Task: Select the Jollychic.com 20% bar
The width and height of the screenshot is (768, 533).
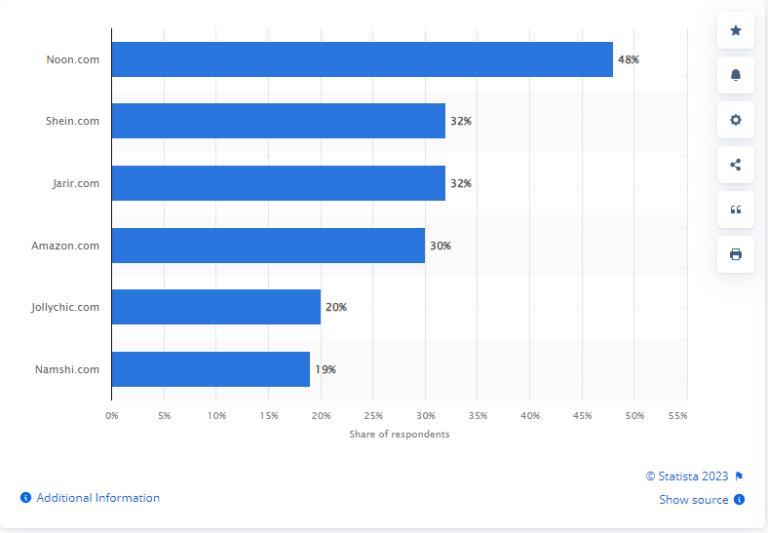Action: (x=216, y=307)
